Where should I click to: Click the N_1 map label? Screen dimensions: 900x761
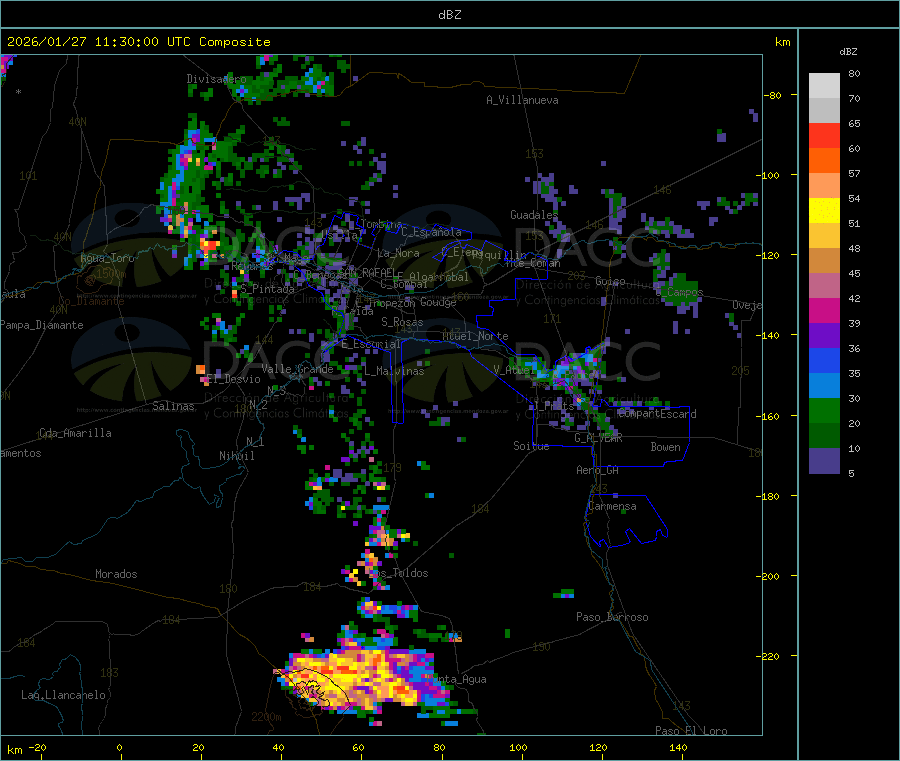coord(255,441)
